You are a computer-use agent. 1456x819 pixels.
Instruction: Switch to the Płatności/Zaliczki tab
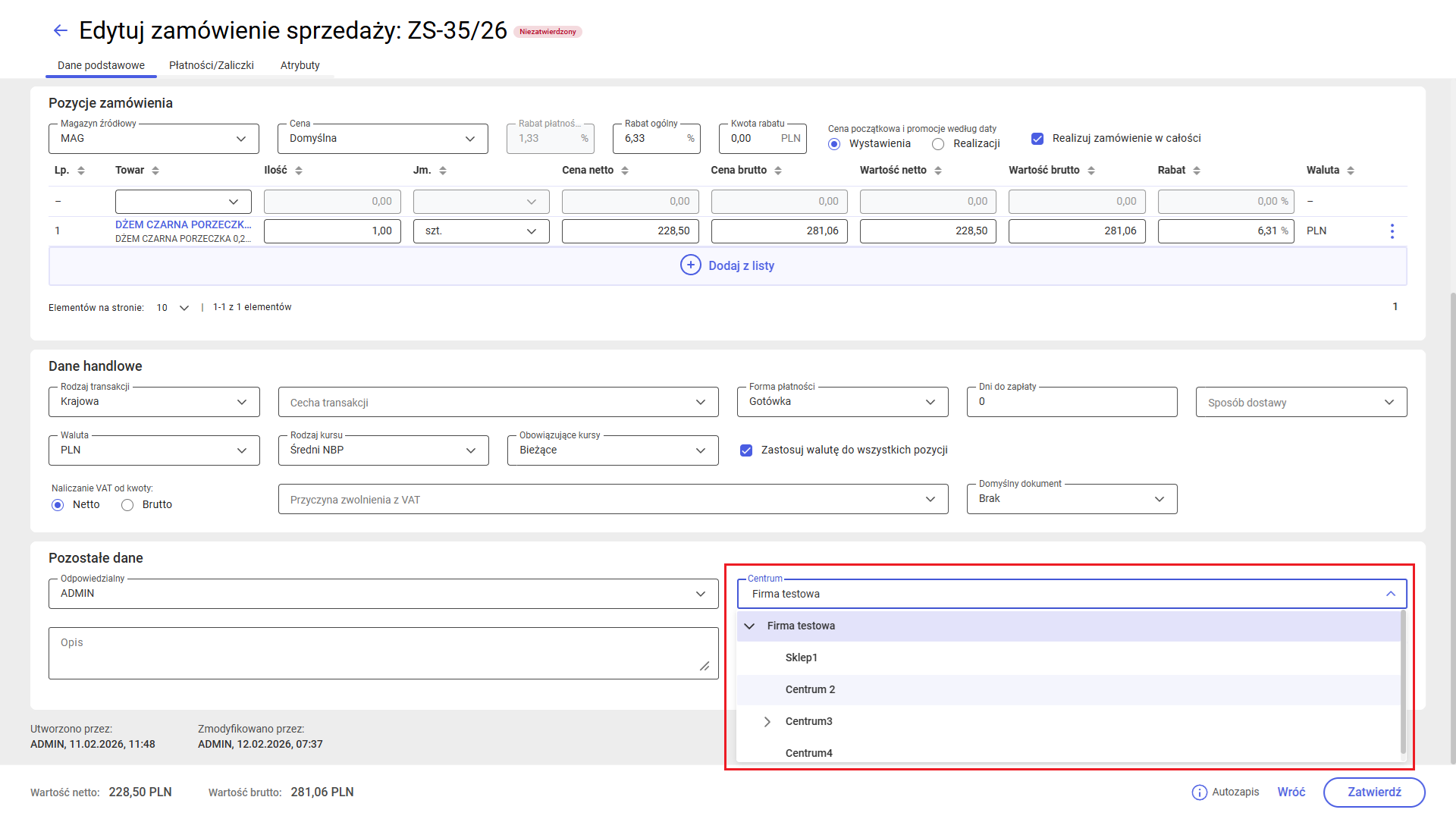211,65
